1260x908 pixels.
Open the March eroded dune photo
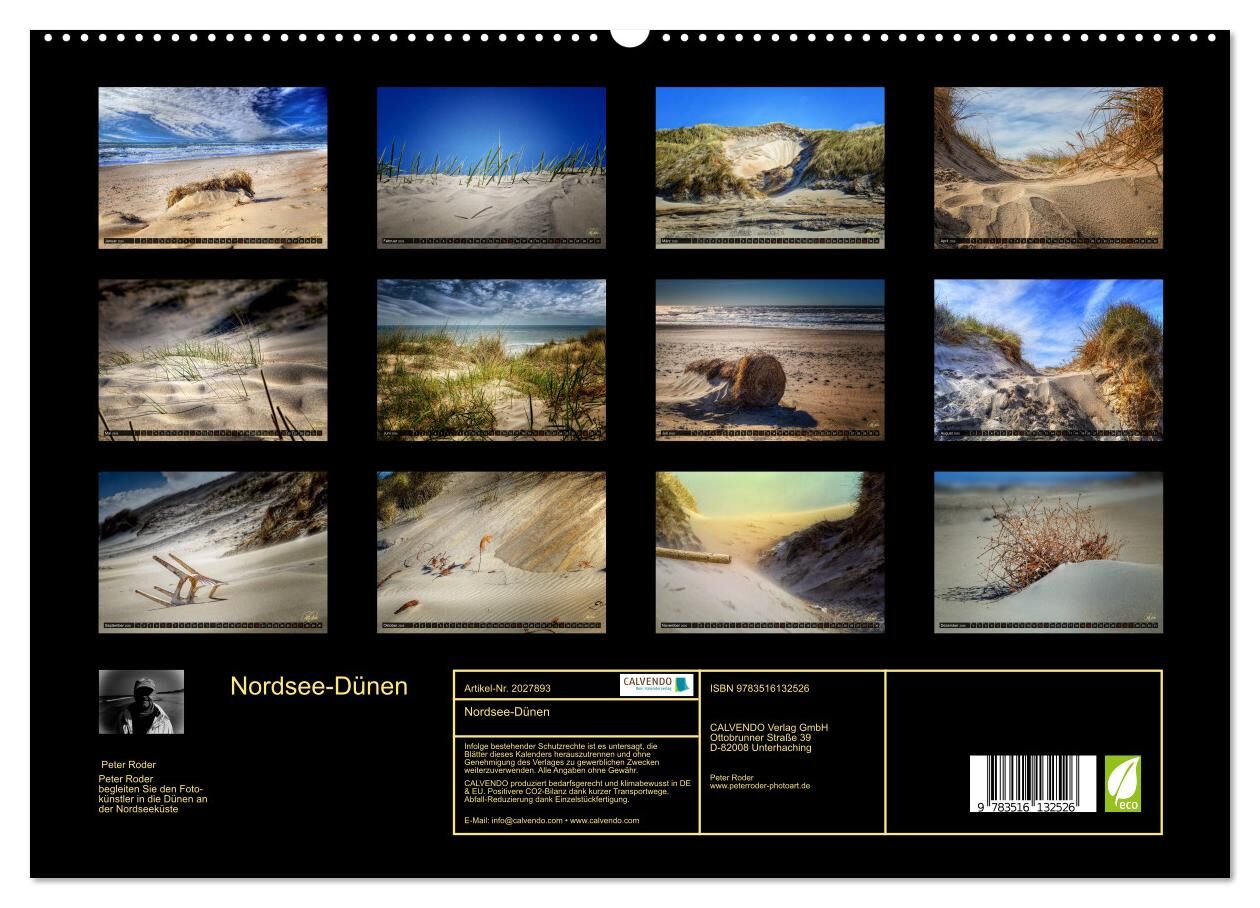coord(770,167)
